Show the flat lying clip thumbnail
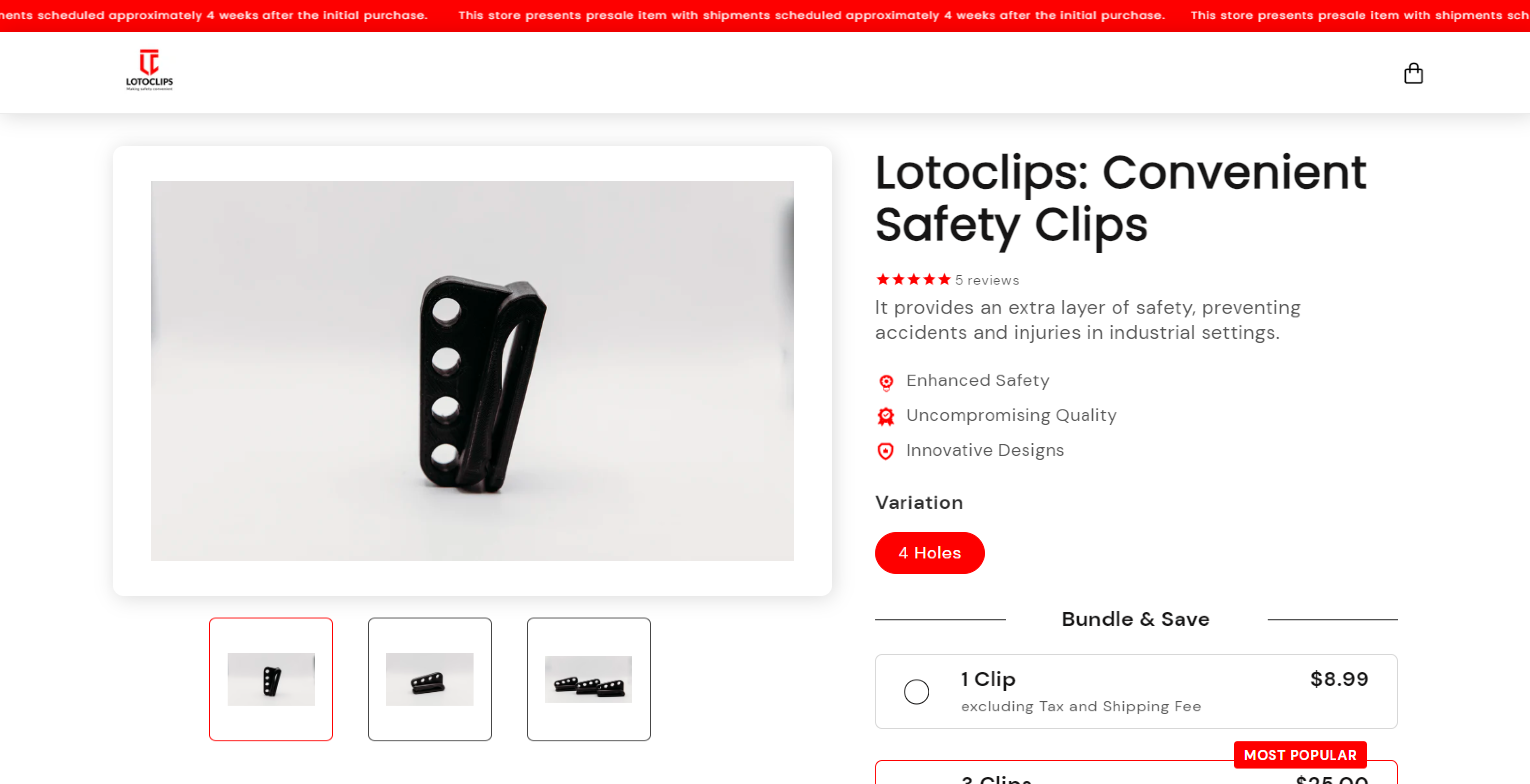 [429, 679]
